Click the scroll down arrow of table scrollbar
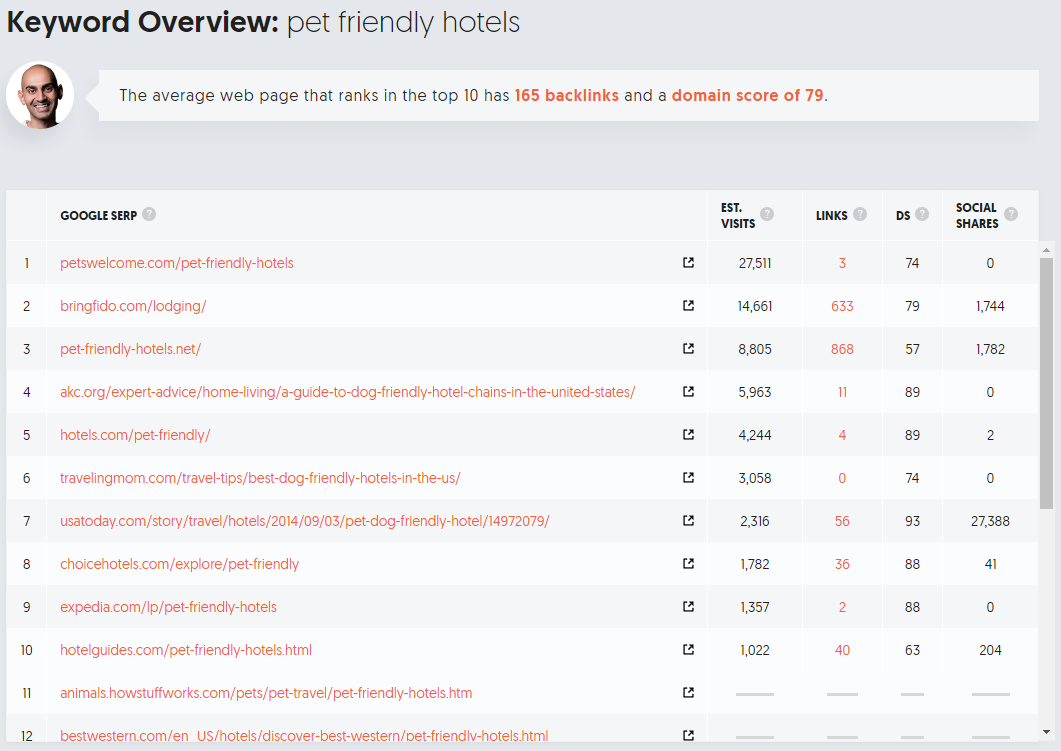 point(1046,732)
